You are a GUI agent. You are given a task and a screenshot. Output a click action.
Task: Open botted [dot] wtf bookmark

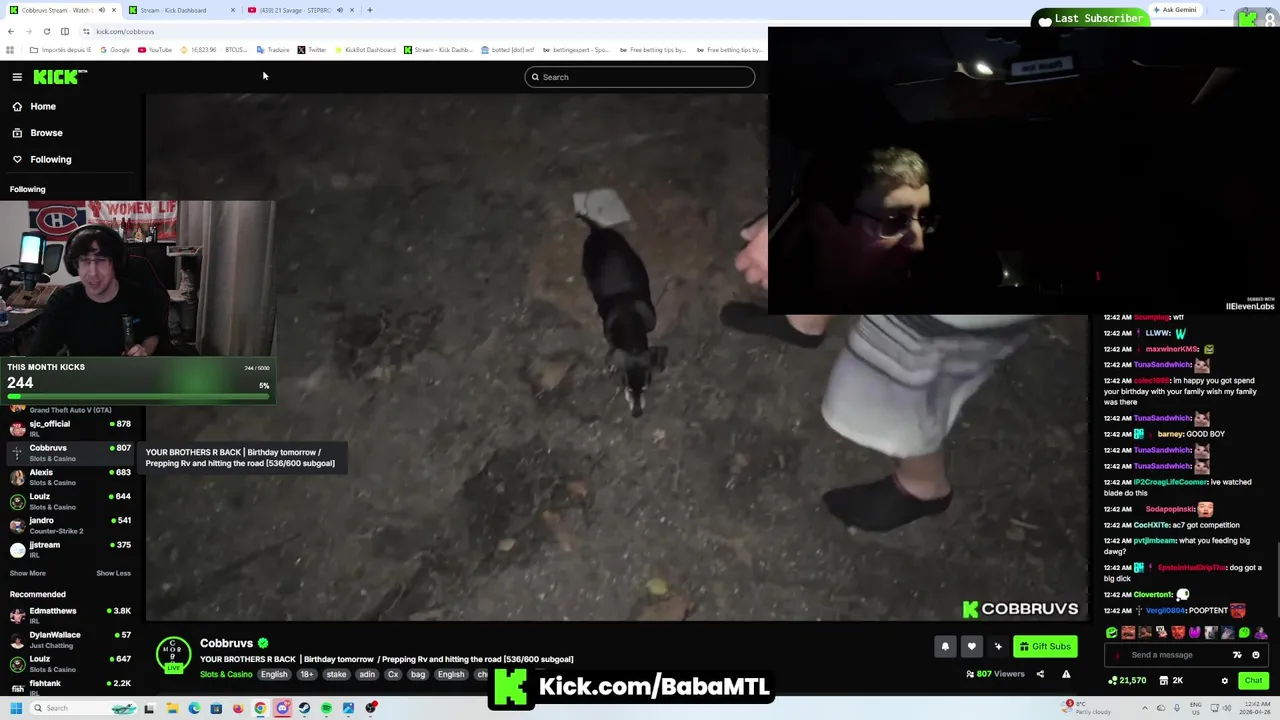tap(508, 50)
